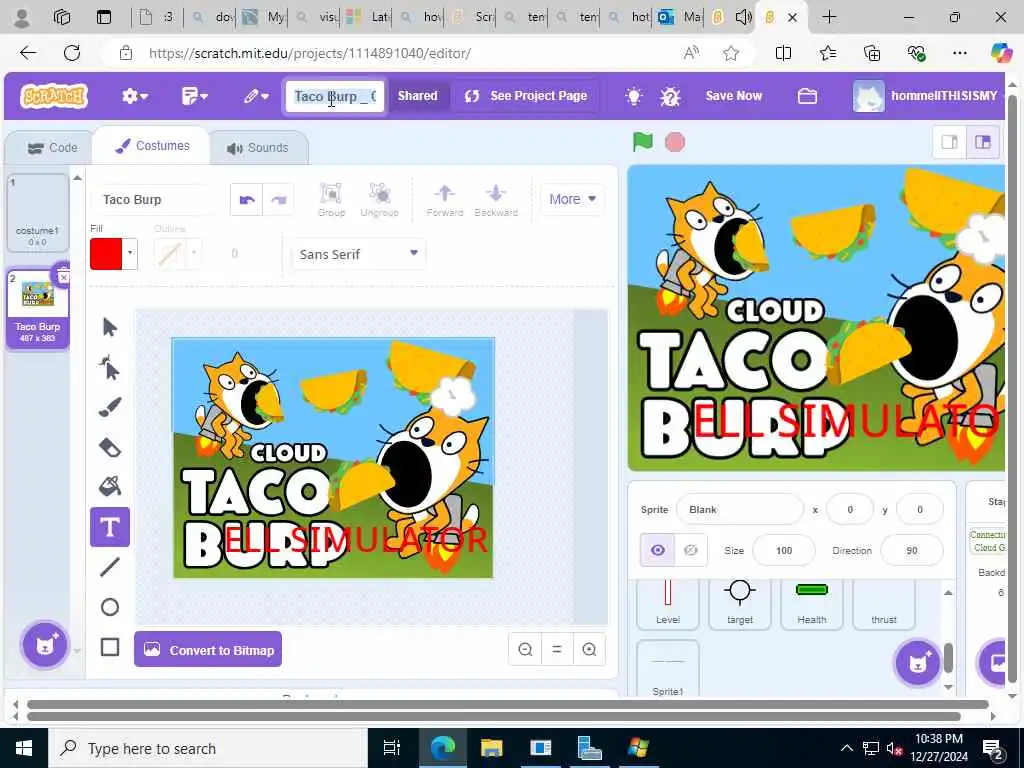
Task: Open Windows Start menu
Action: (x=24, y=748)
